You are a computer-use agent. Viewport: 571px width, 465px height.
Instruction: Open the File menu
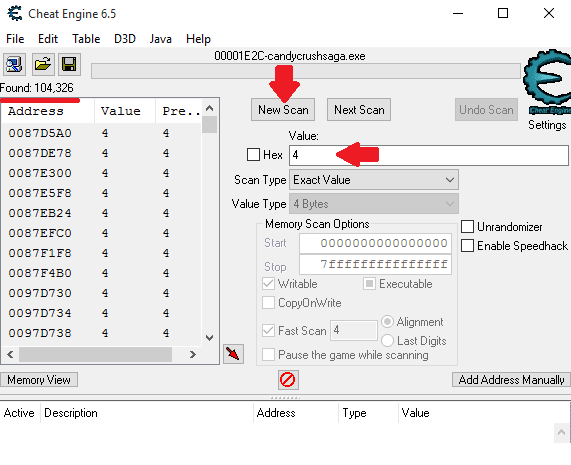click(x=15, y=39)
